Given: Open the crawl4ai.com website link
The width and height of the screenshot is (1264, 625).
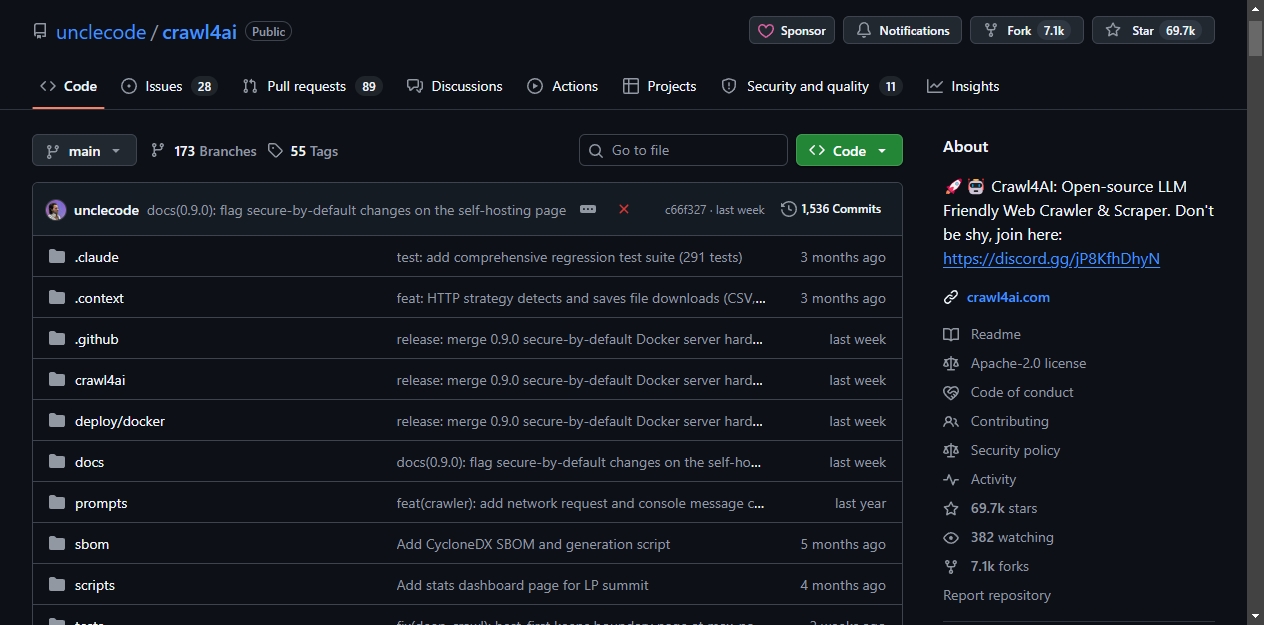Looking at the screenshot, I should 1008,297.
